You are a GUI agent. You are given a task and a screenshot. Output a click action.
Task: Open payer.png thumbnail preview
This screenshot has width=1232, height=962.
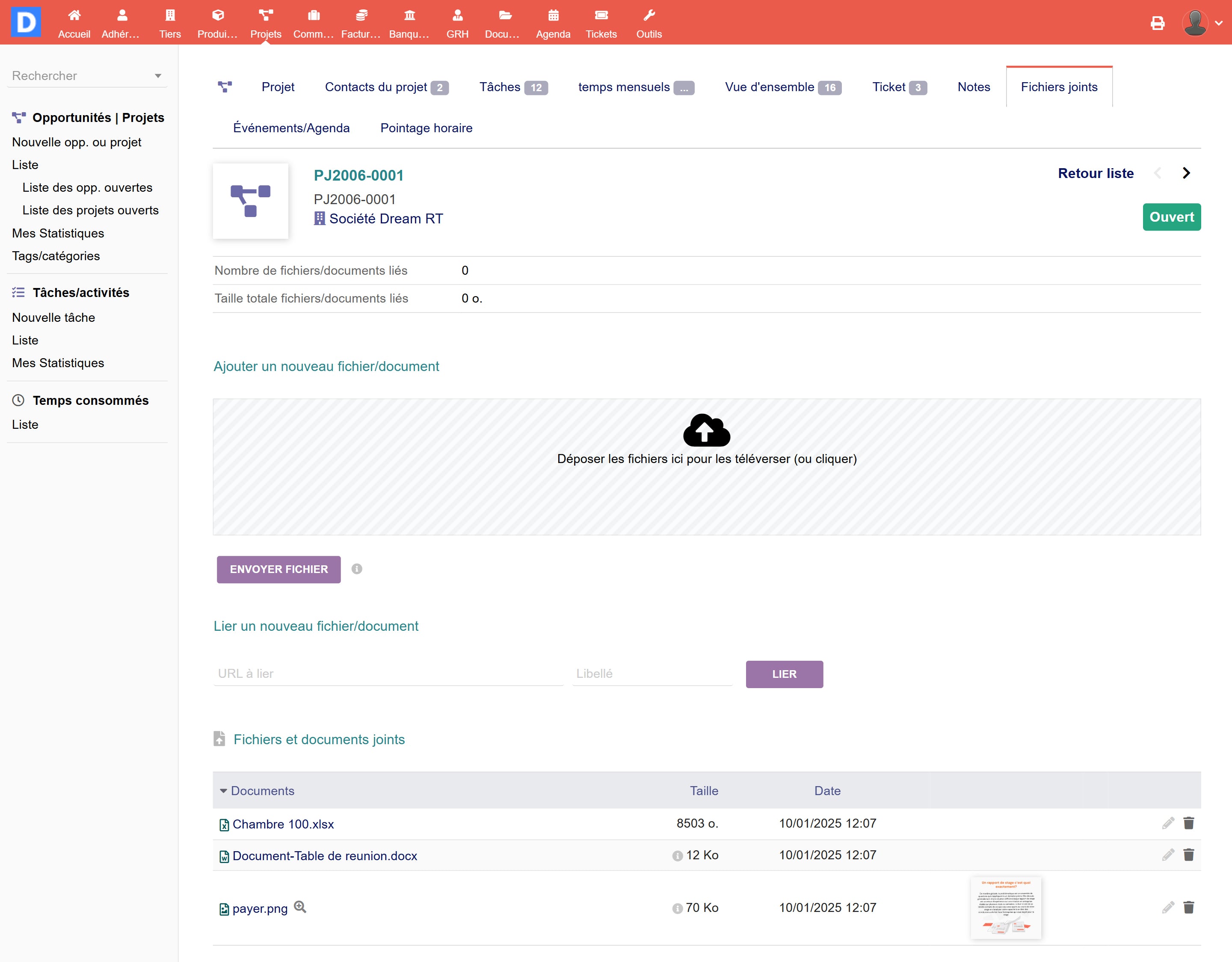(x=1006, y=907)
